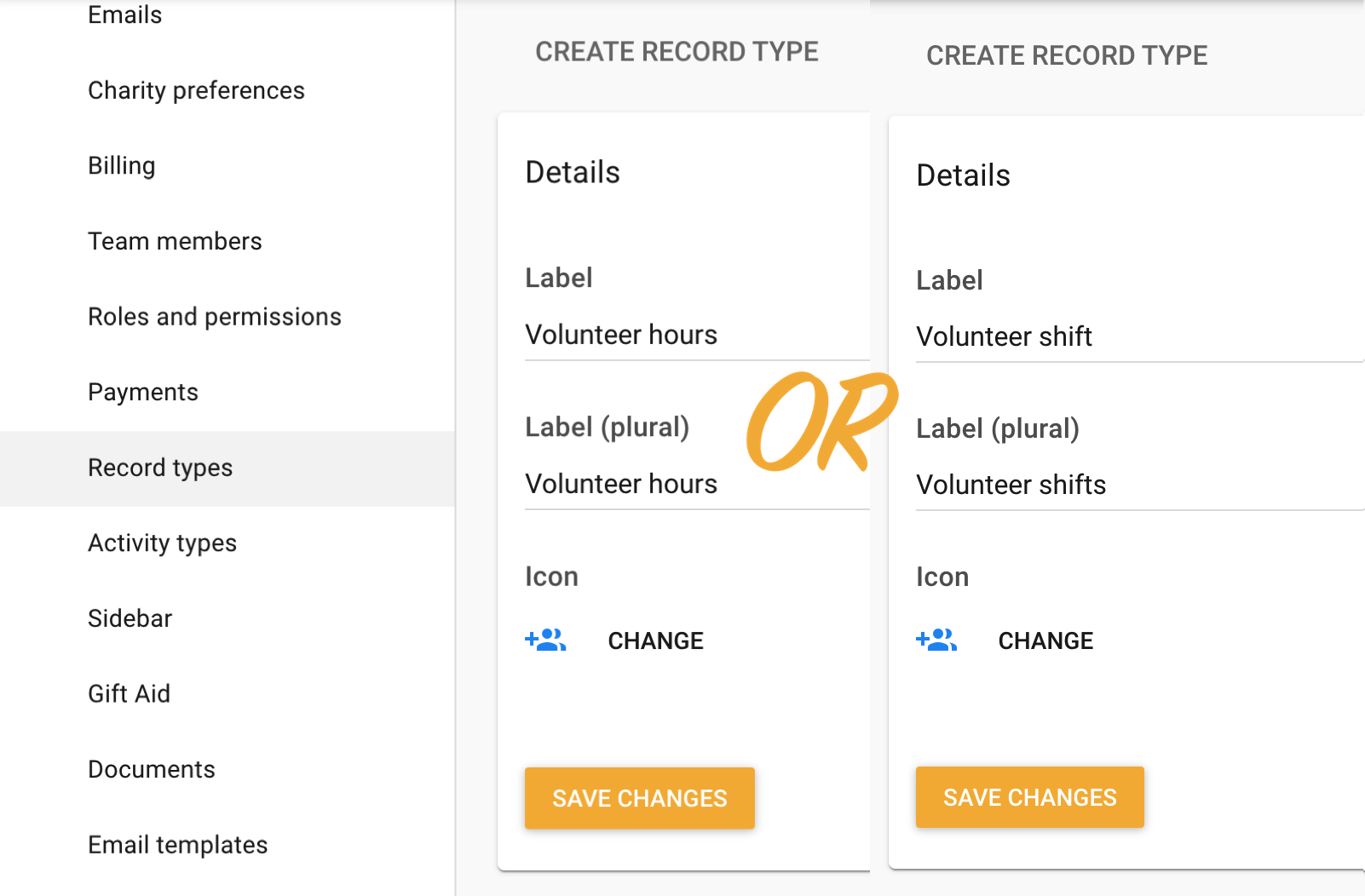1365x896 pixels.
Task: Open Charity preferences in the sidebar
Action: click(196, 90)
